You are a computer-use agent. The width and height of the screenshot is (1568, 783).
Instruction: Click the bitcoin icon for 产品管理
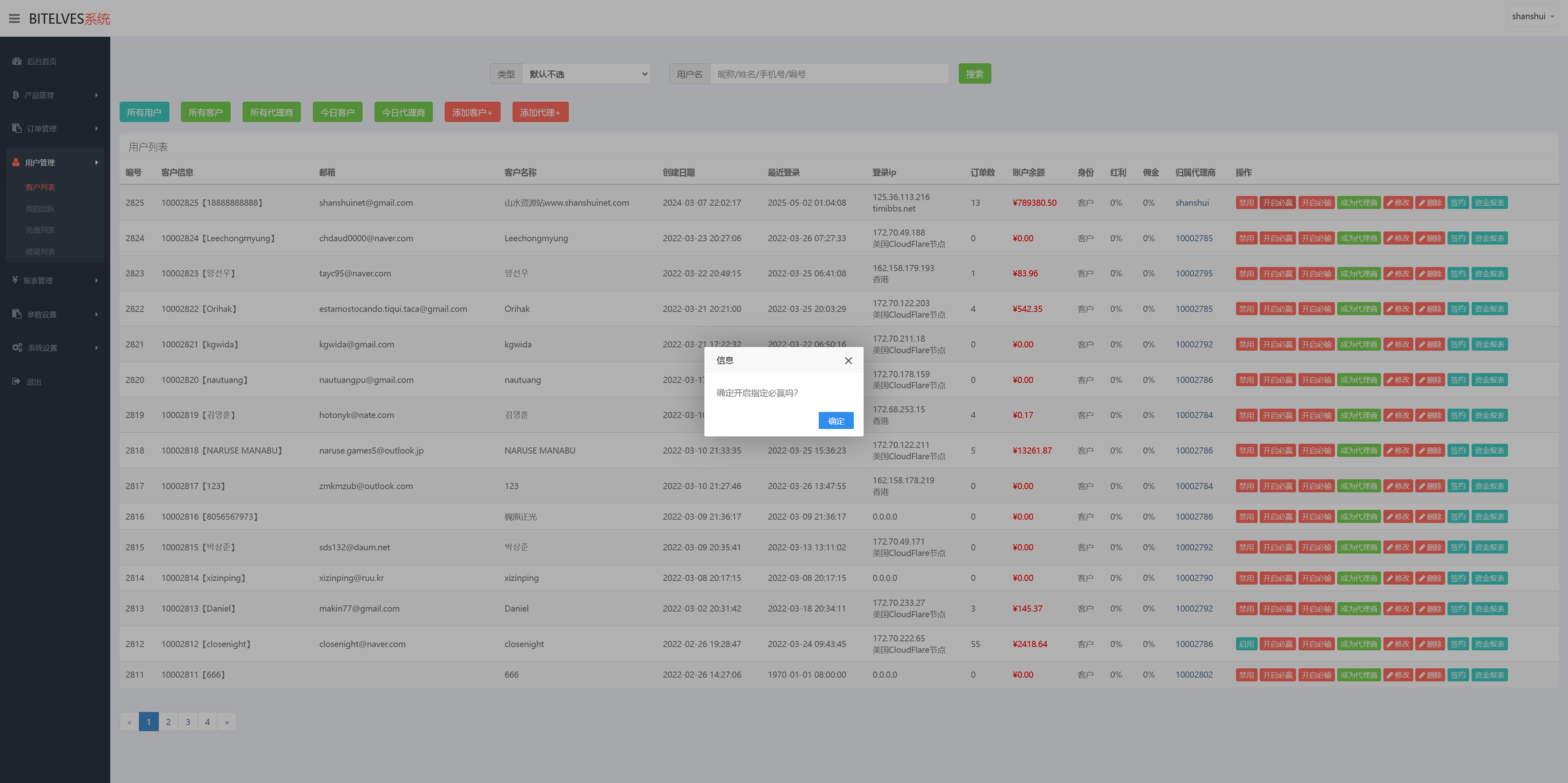pyautogui.click(x=16, y=95)
